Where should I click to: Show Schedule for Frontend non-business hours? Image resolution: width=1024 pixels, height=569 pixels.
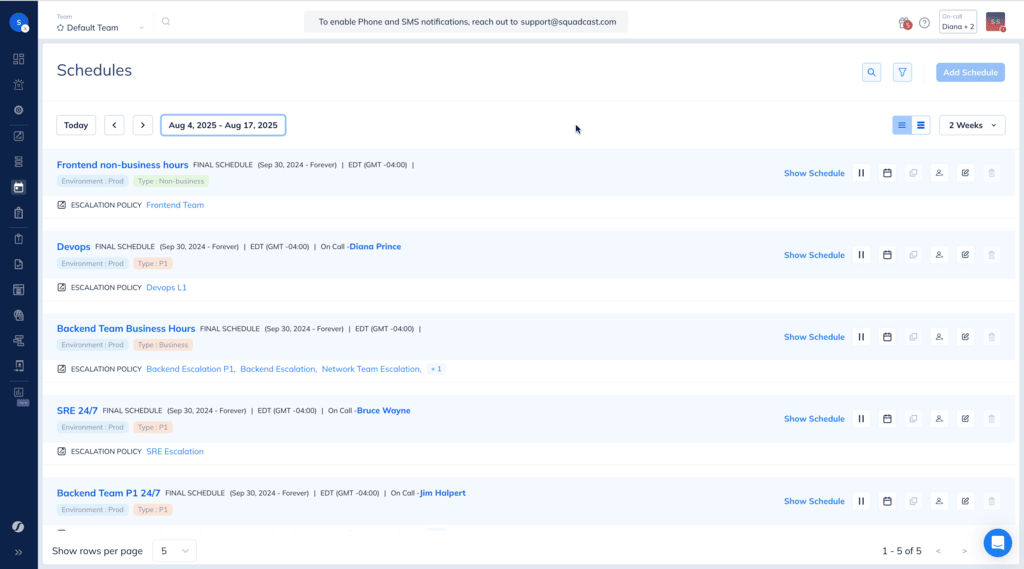point(814,173)
